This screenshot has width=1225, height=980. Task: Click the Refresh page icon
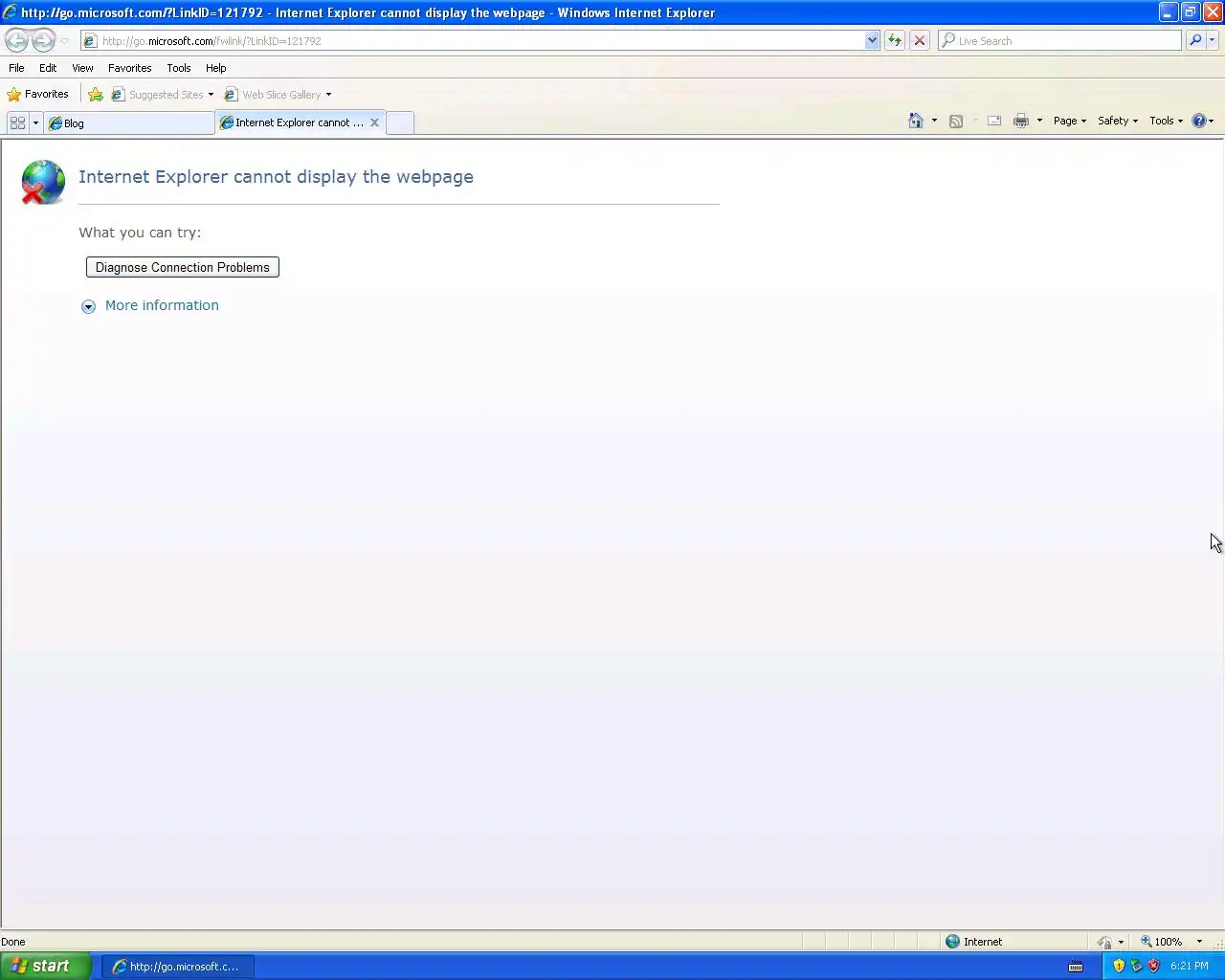[x=895, y=40]
